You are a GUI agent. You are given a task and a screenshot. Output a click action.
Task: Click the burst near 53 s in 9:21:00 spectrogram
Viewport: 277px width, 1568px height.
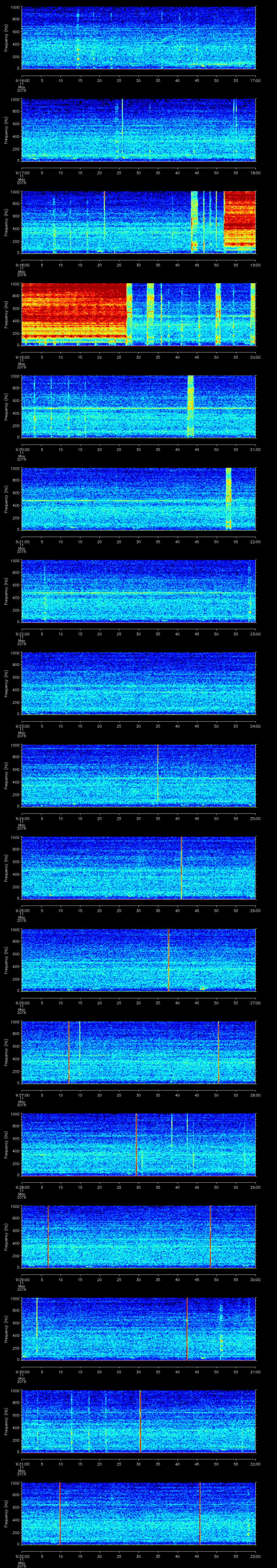click(x=228, y=499)
